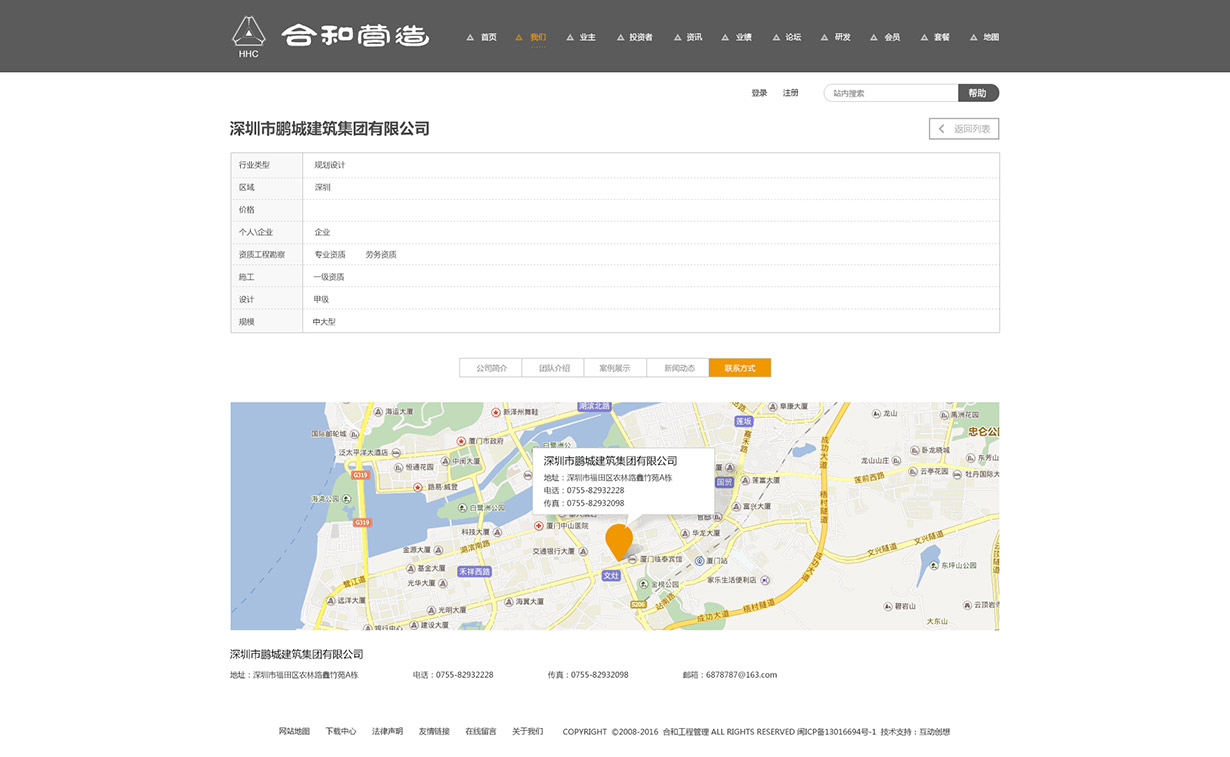Click the triangle icon beside 首页
Screen dimensions: 1230x757
point(470,38)
